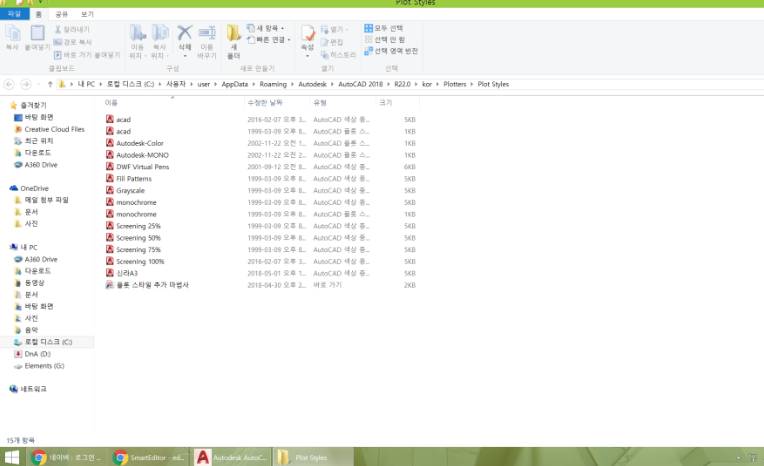
Task: Open the Windows Start button
Action: click(12, 457)
